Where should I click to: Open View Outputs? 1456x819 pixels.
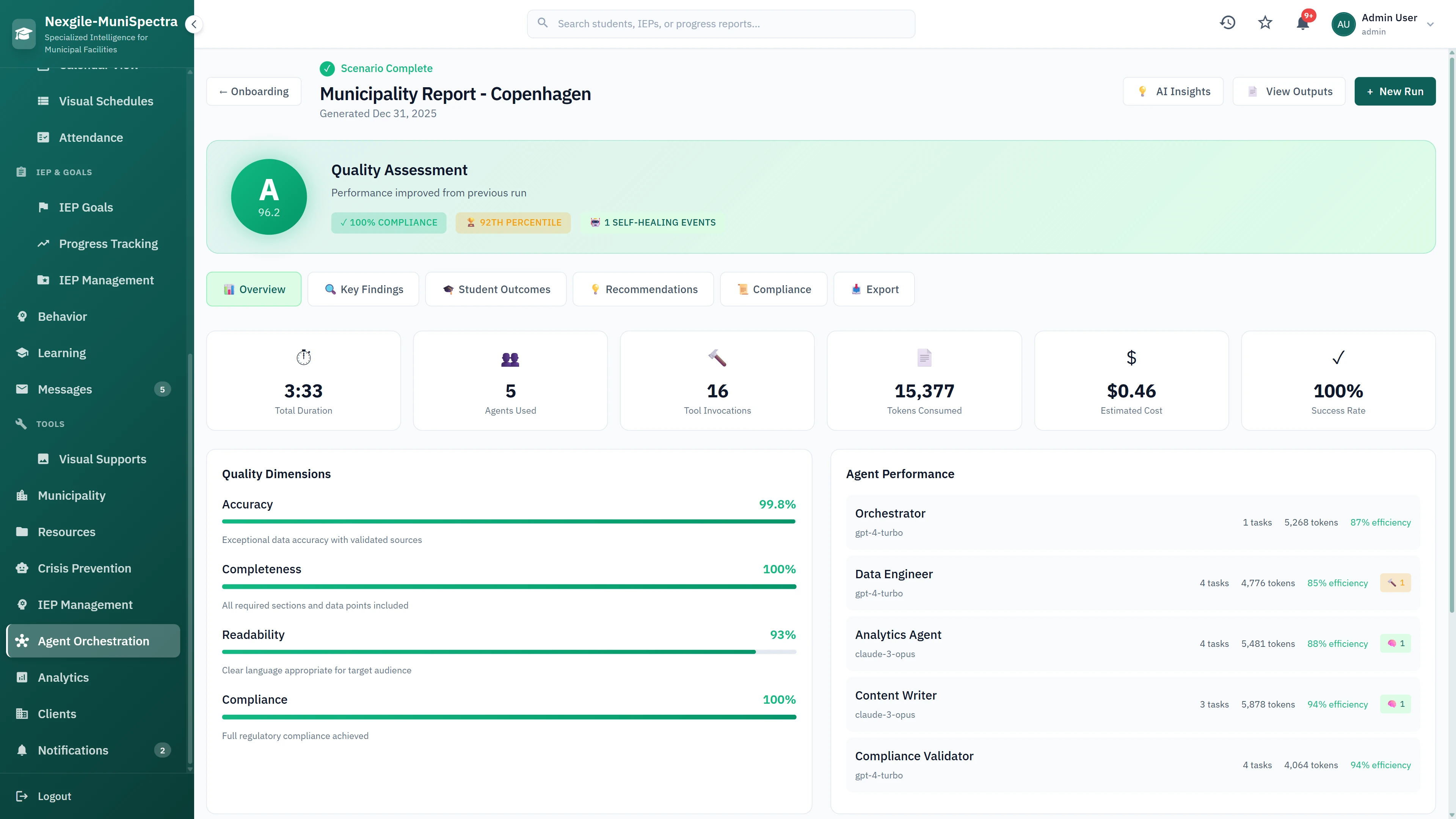(1289, 91)
